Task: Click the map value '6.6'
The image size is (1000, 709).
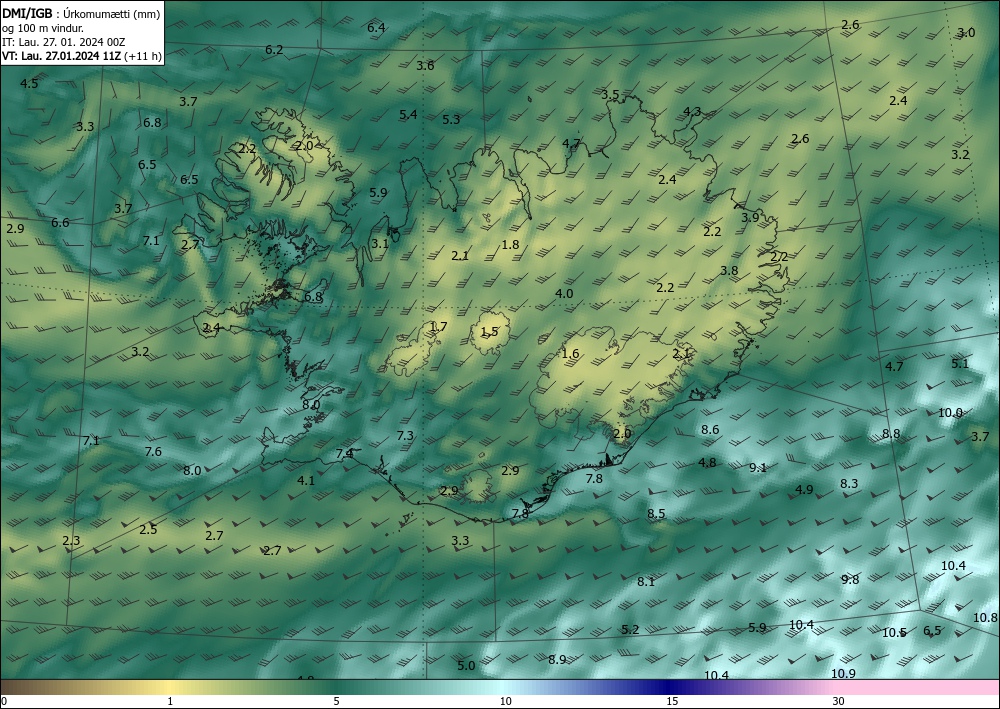Action: coord(60,223)
